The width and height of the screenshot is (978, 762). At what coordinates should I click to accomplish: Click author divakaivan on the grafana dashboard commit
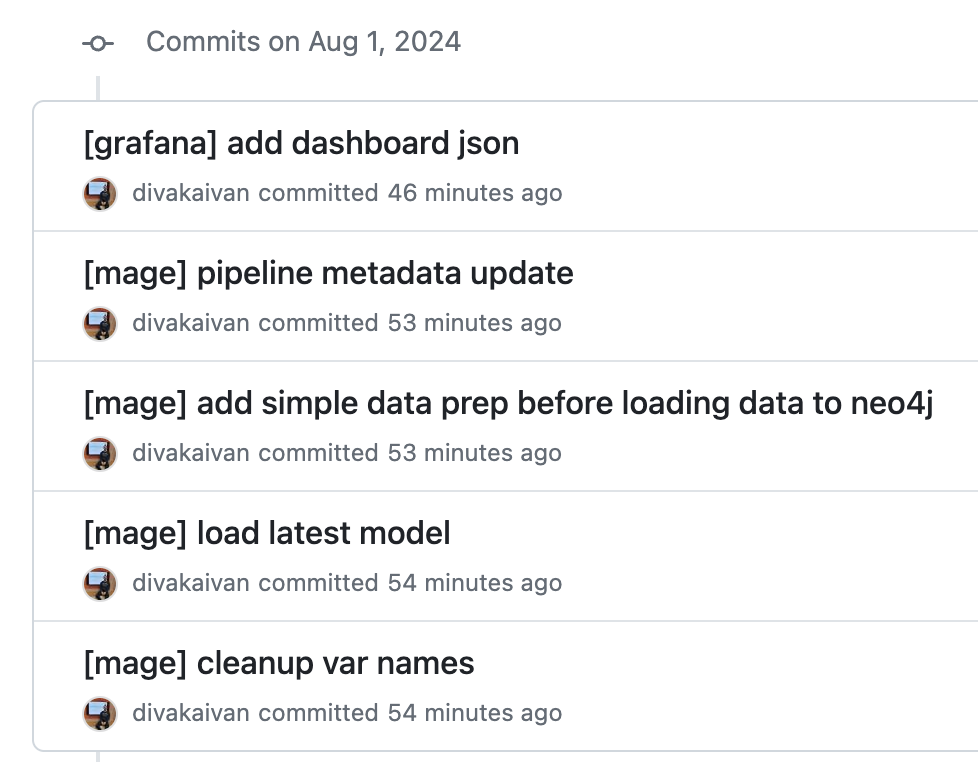pos(191,193)
